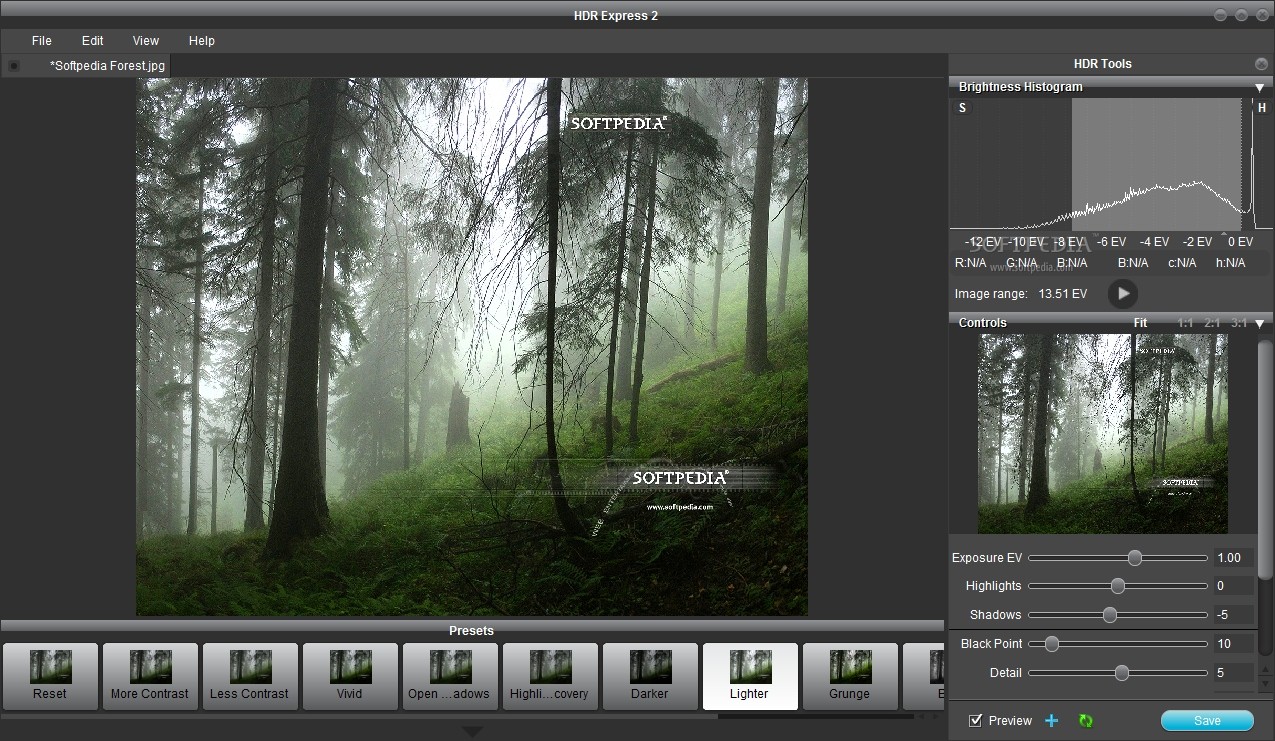Click the Shadows slider handle
The image size is (1275, 741).
pyautogui.click(x=1110, y=615)
